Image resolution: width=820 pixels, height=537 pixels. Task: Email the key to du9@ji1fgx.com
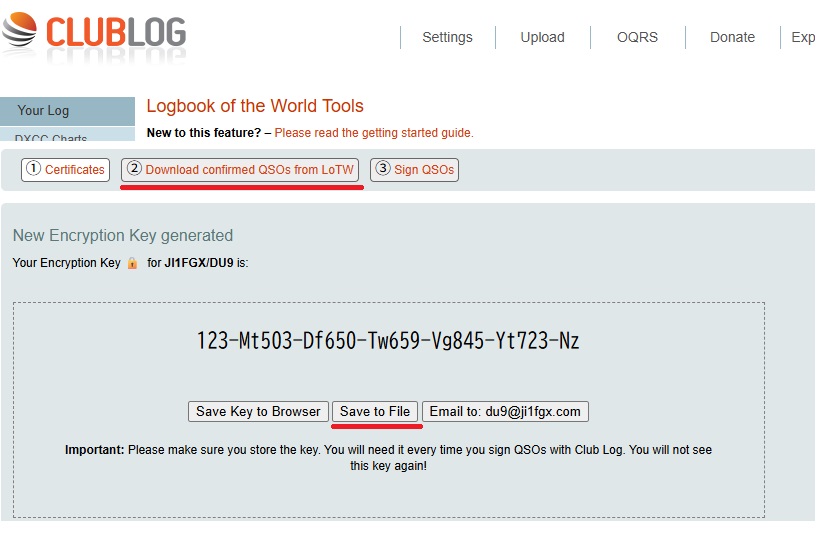coord(505,411)
